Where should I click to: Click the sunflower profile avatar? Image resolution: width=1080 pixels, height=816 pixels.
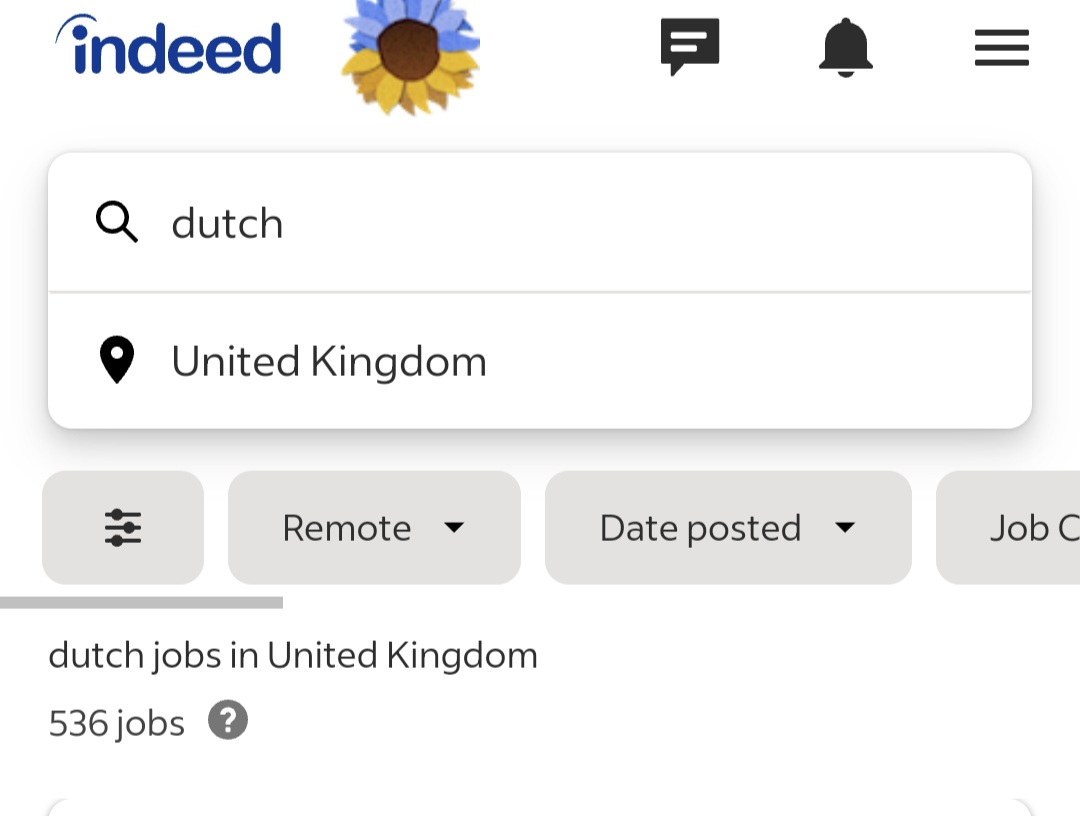[408, 58]
